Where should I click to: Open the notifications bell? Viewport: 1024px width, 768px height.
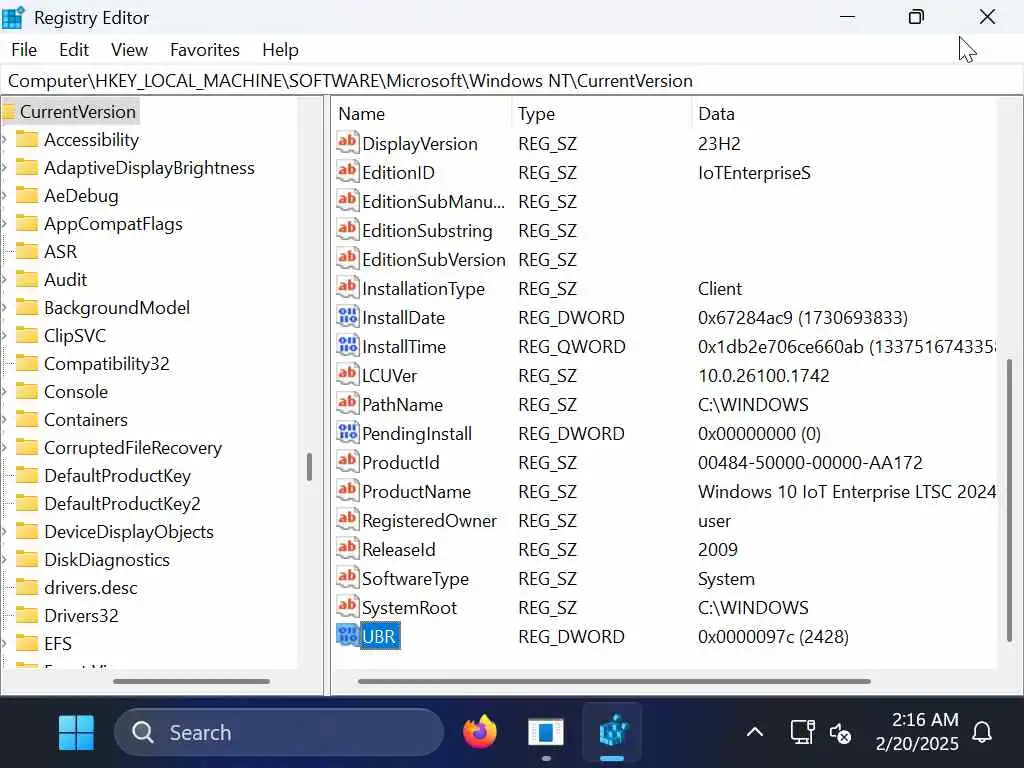[982, 732]
